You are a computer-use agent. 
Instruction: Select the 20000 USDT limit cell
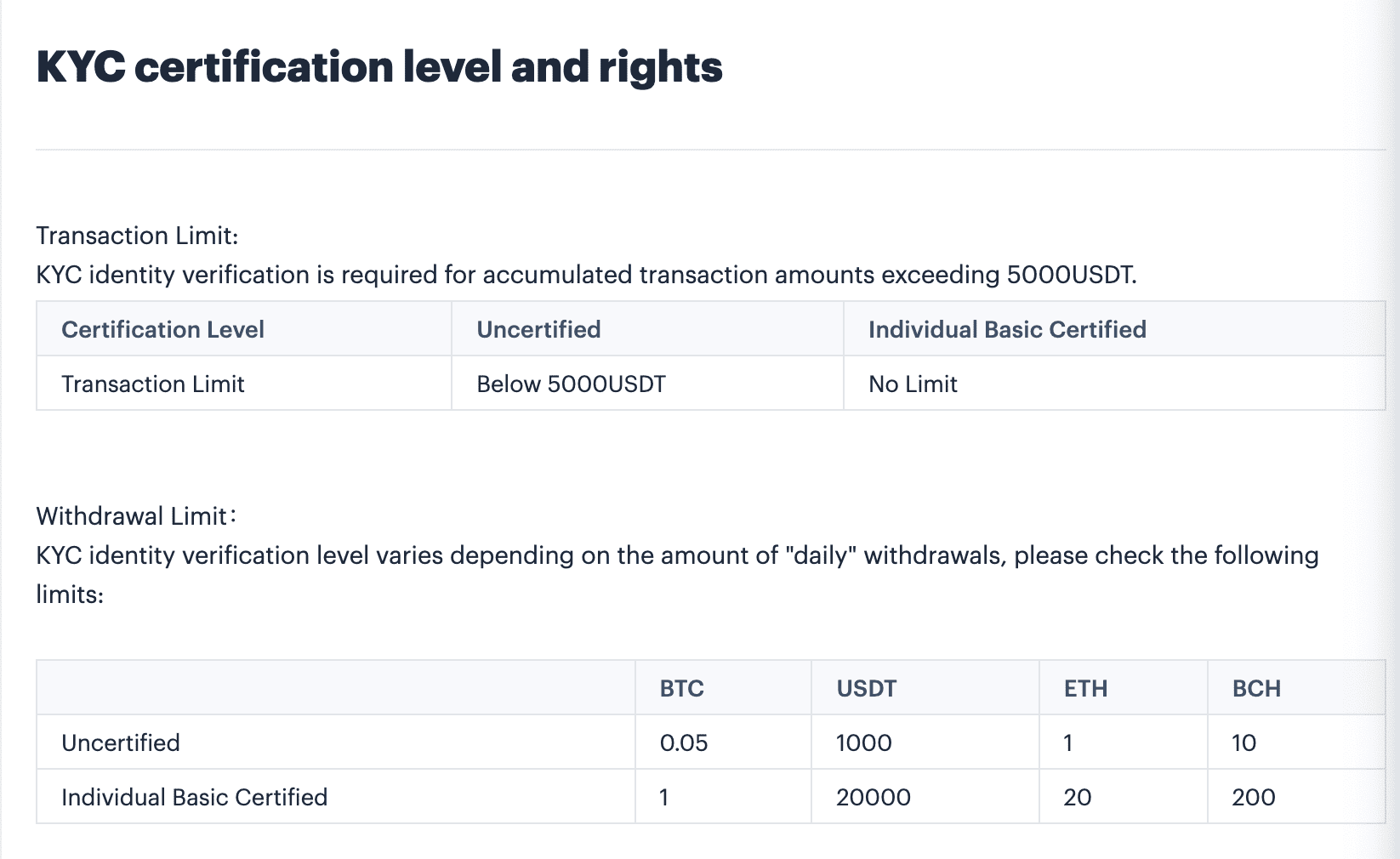(873, 797)
